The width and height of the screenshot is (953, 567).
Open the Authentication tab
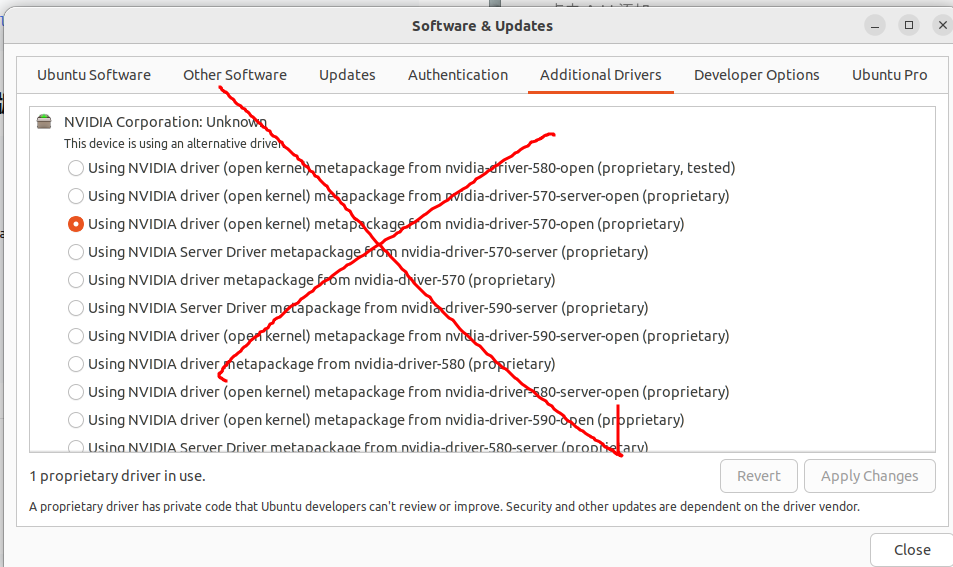point(458,75)
